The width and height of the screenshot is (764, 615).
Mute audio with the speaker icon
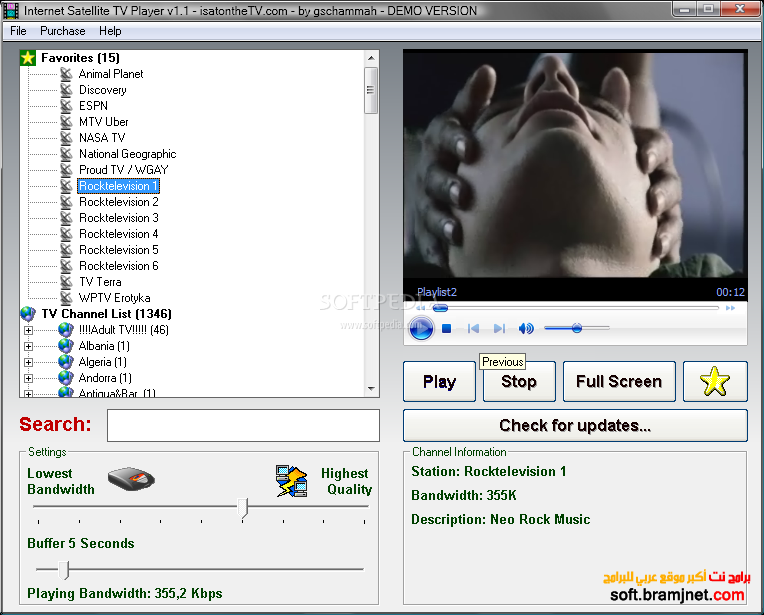[526, 328]
